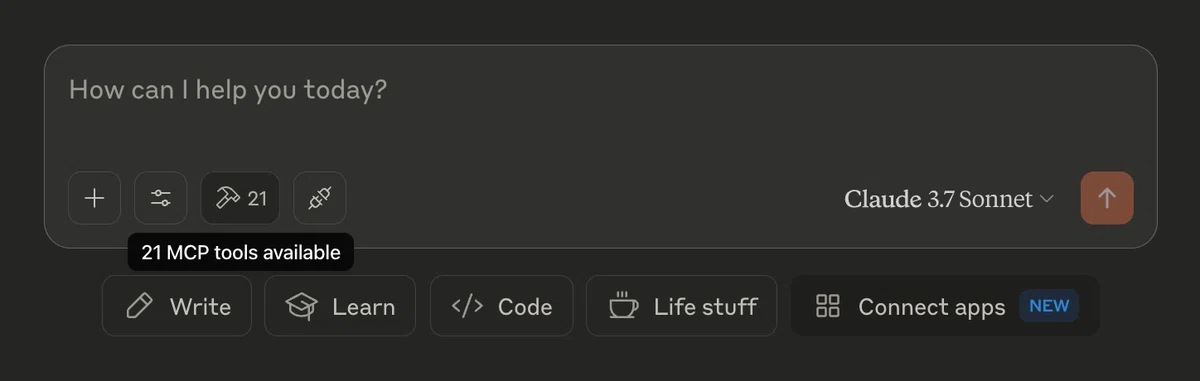Select the Write label text
Image resolution: width=1200 pixels, height=381 pixels.
coord(200,307)
